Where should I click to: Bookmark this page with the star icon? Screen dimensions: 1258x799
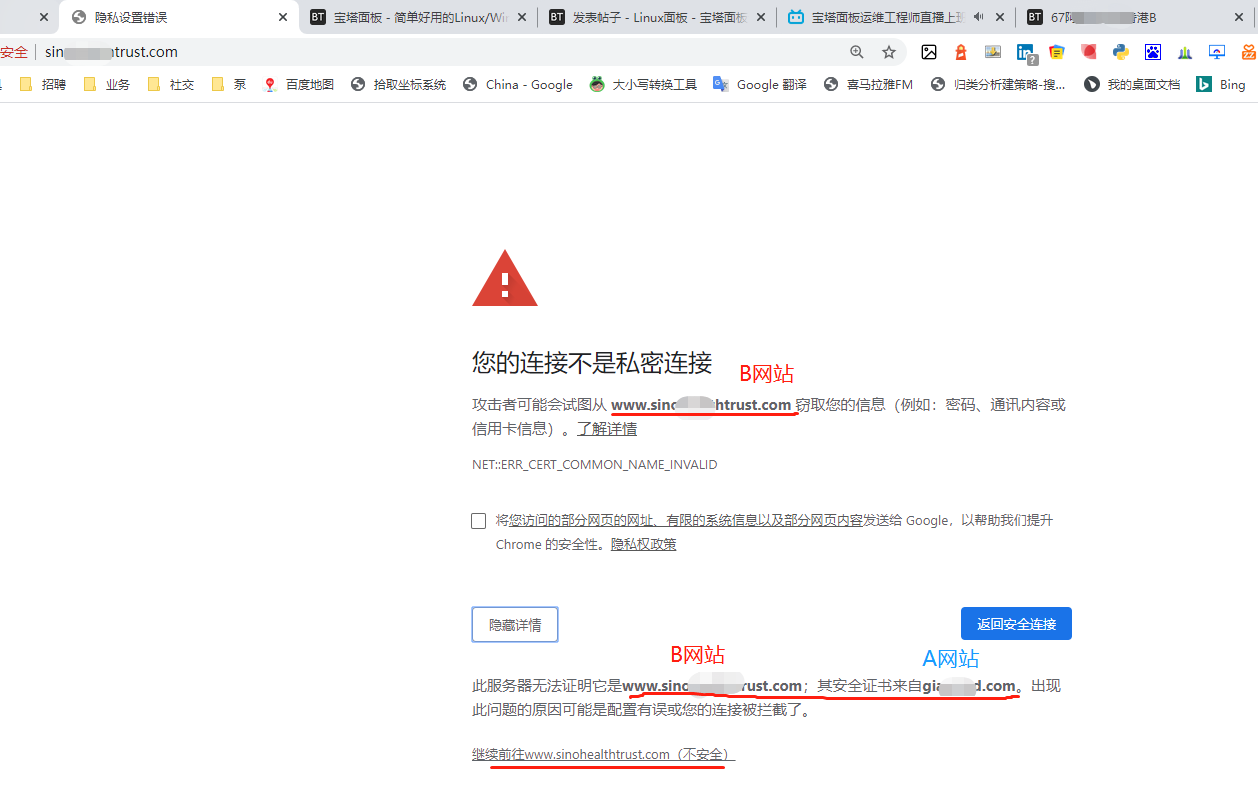coord(889,52)
